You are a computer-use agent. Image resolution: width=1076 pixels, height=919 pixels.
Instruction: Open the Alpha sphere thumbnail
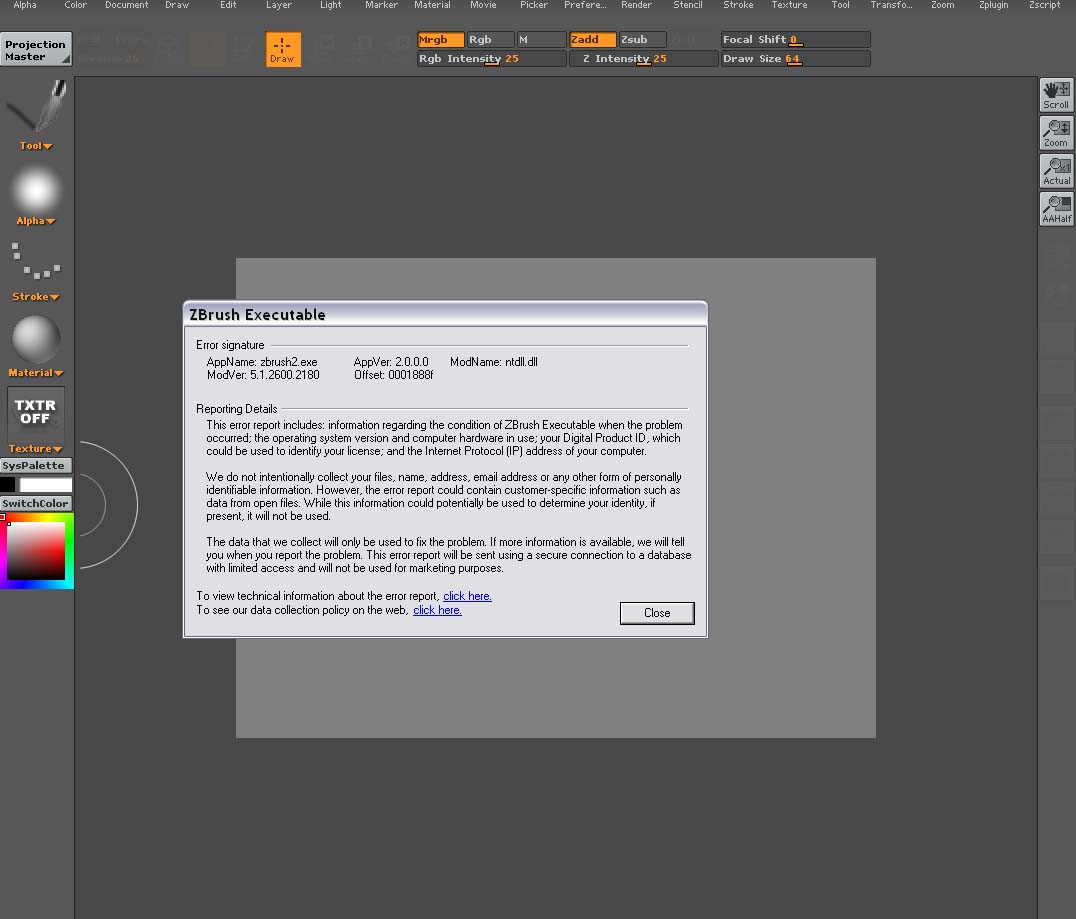coord(36,190)
